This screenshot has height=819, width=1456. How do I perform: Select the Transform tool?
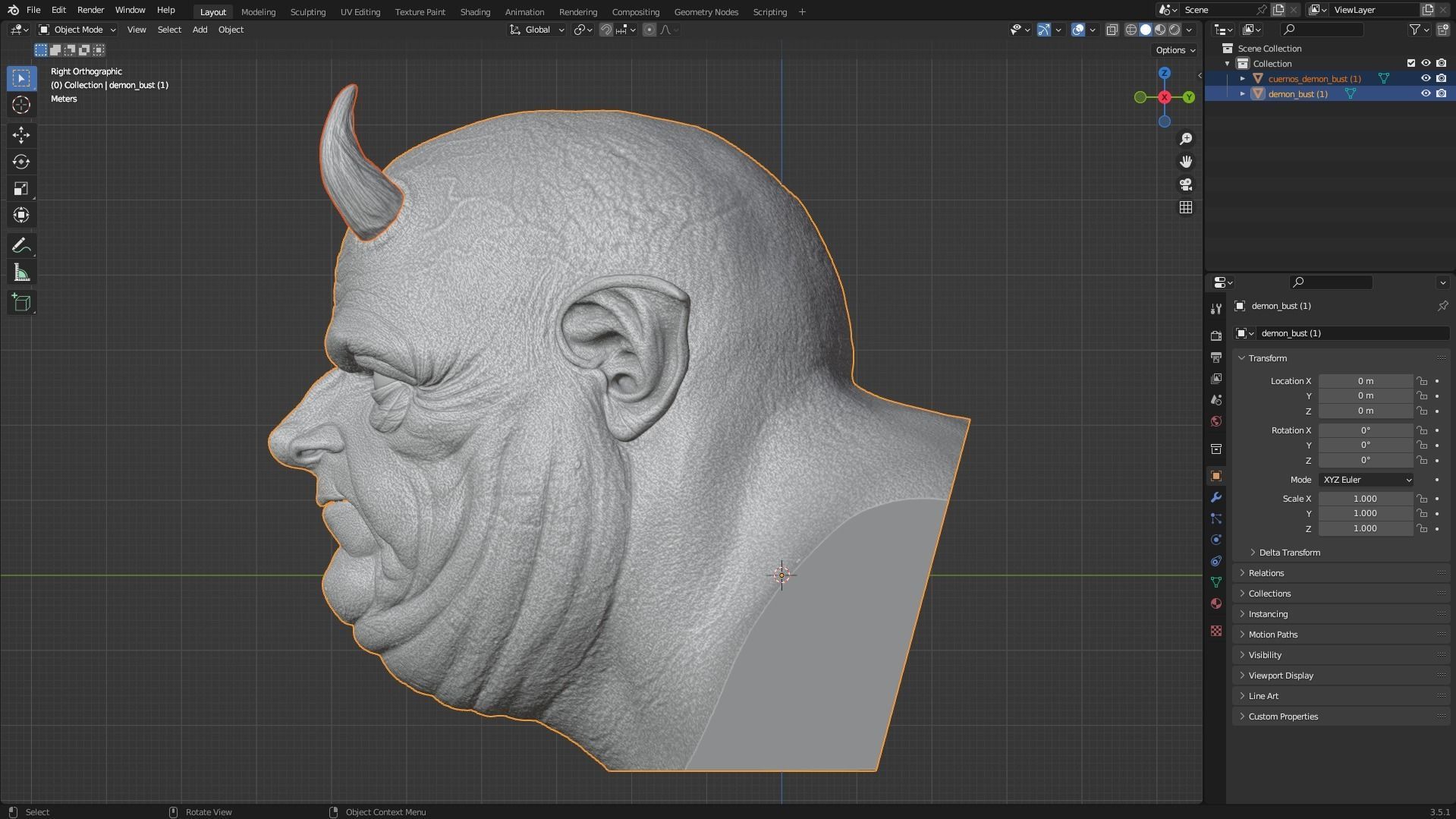coord(21,215)
